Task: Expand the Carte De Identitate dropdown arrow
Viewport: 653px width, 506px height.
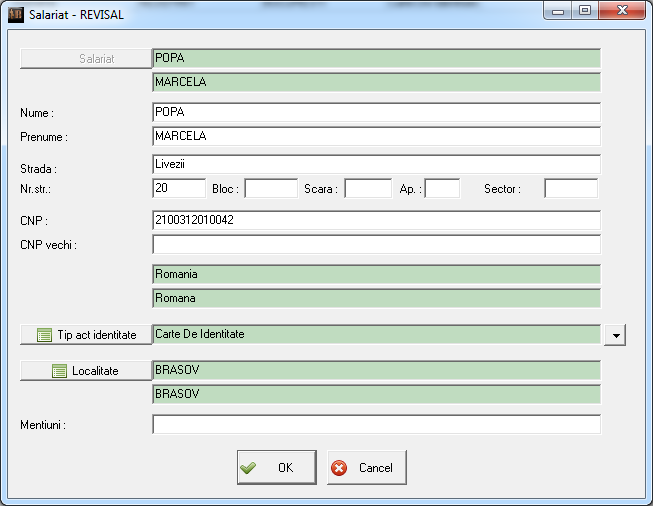Action: [615, 335]
